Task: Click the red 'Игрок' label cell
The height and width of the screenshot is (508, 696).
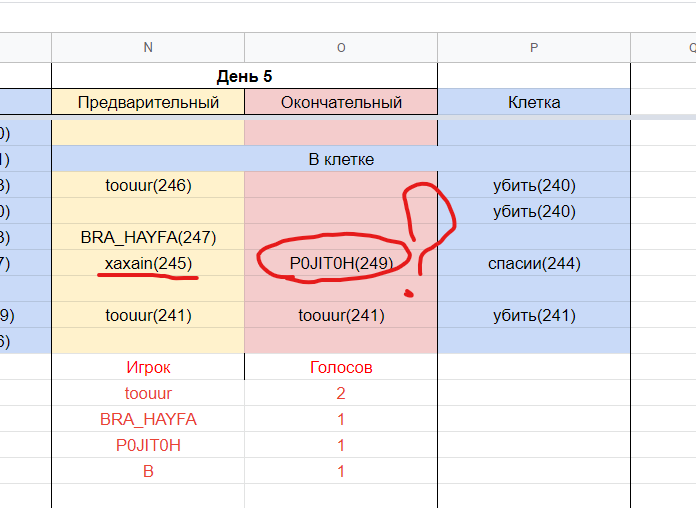Action: pos(148,367)
